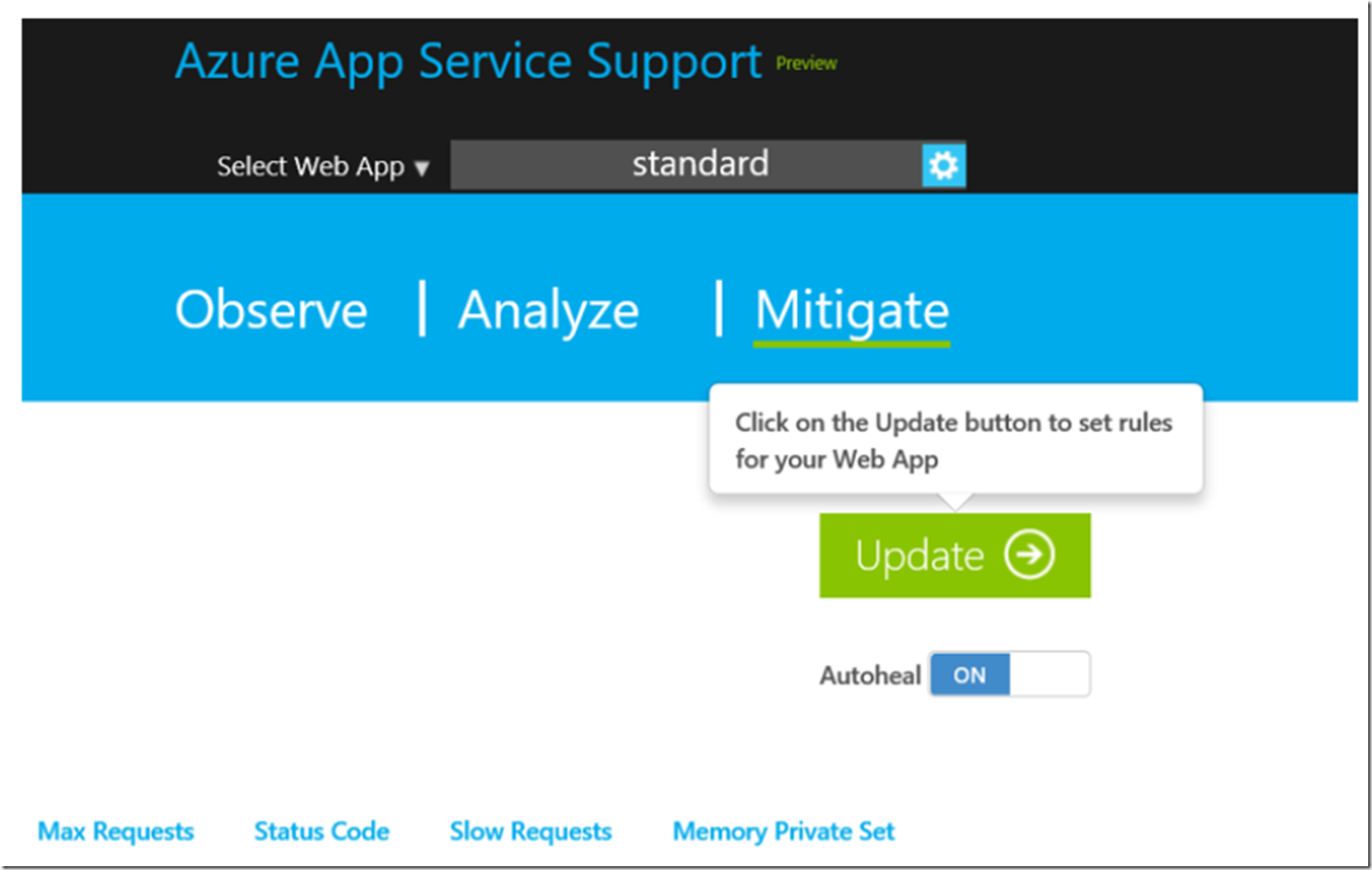This screenshot has width=1372, height=870.
Task: Open the Select Web App dropdown
Action: [x=323, y=167]
